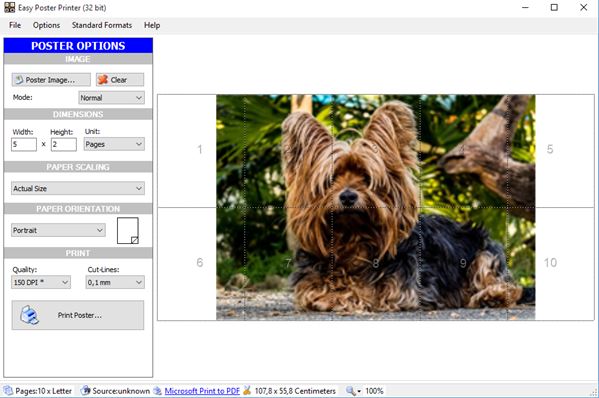The height and width of the screenshot is (398, 599).
Task: Click the Poster Image button
Action: 51,80
